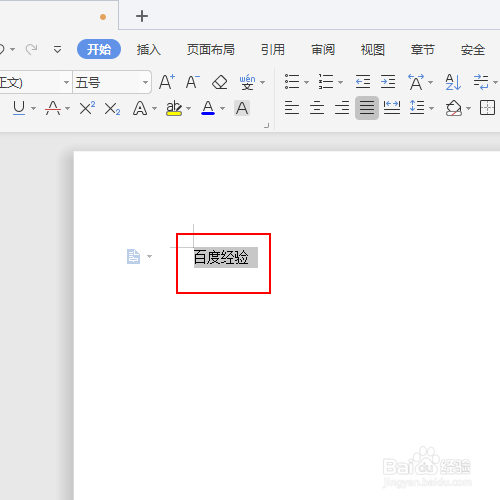Expand the underline style dropdown
The width and height of the screenshot is (500, 500).
click(33, 108)
